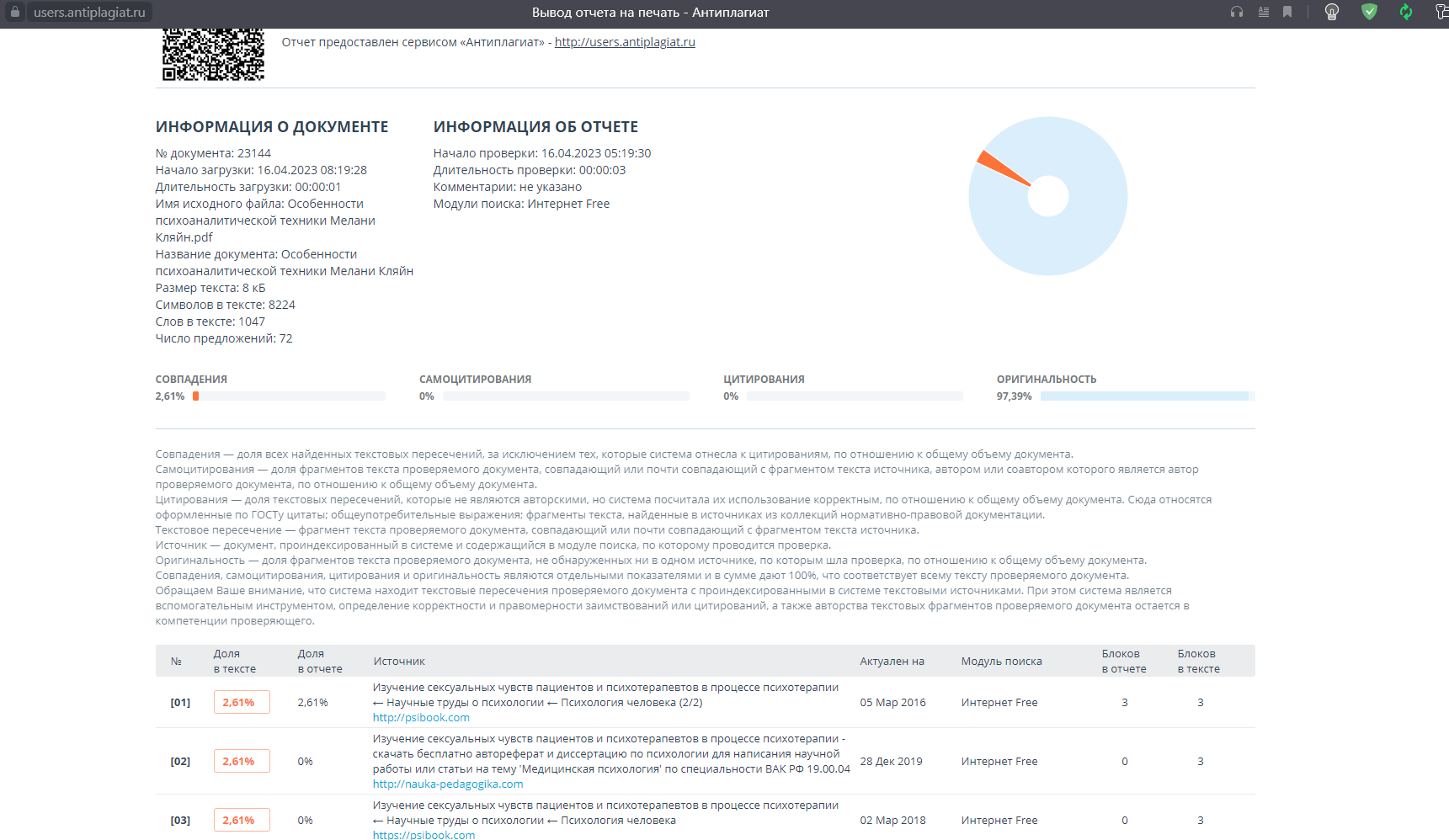Open reader mode via text icon

click(1263, 12)
